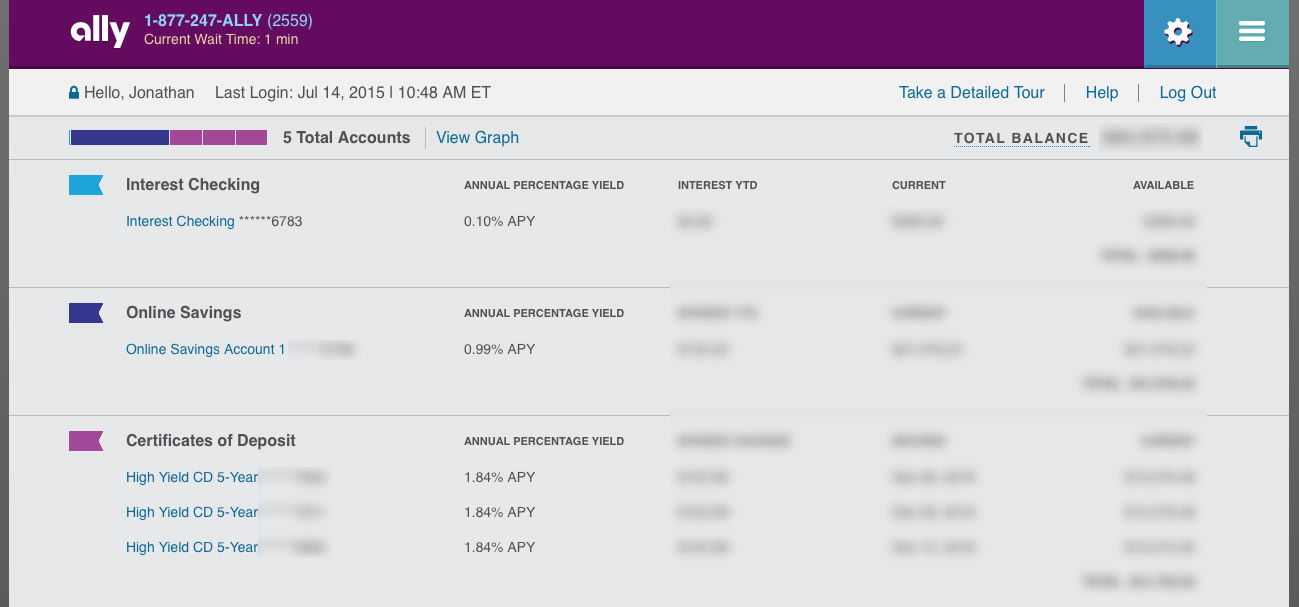Click the light blue Interest Checking flag

point(86,185)
